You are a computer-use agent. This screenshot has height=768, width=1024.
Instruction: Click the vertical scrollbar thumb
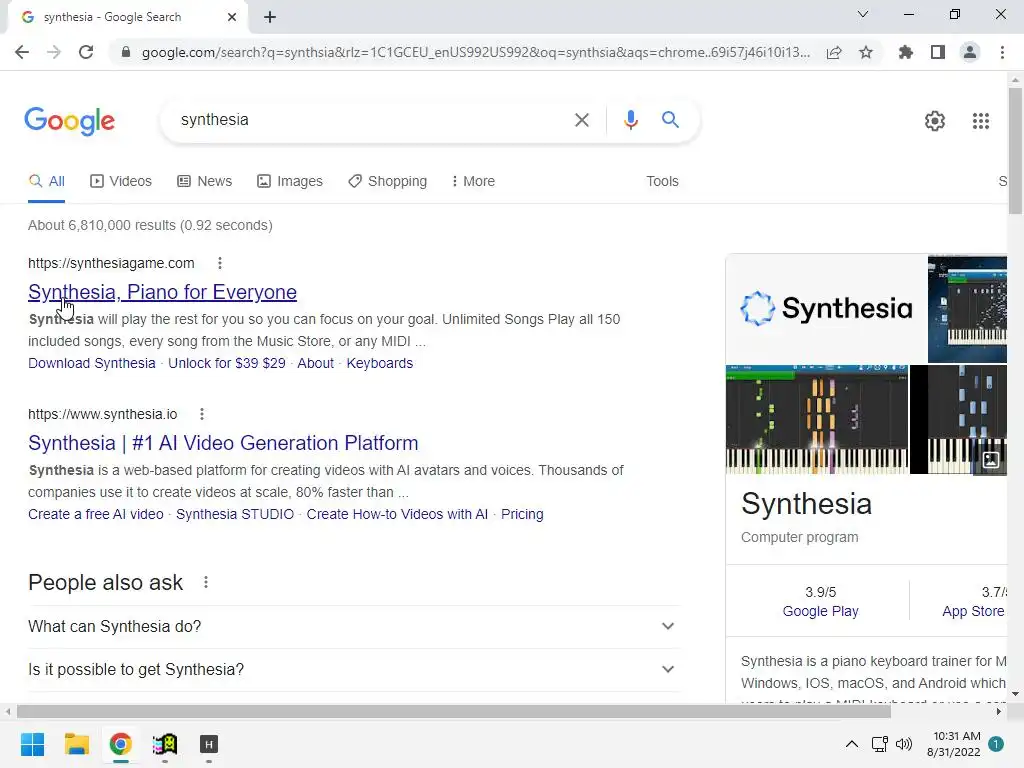point(1015,151)
